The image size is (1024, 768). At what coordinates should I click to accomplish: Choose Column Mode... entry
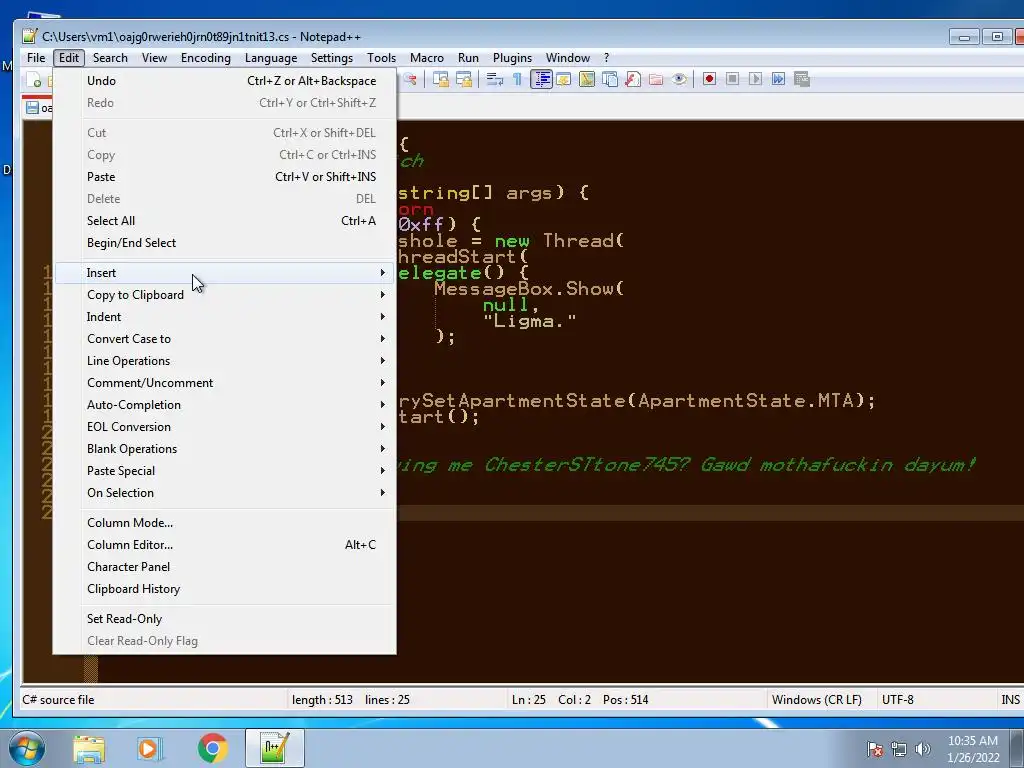click(225, 523)
